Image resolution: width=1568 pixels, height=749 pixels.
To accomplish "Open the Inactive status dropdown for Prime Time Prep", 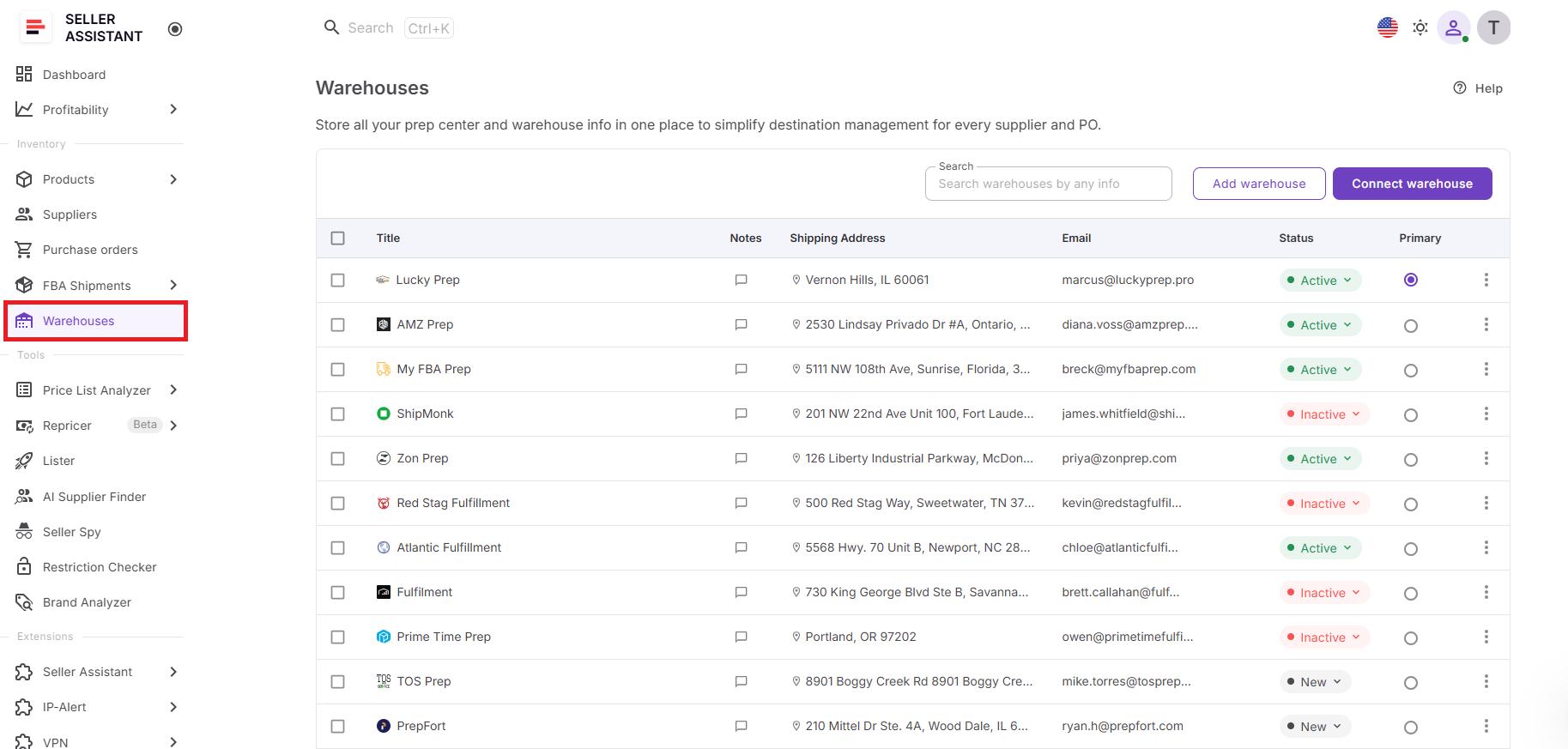I will tap(1324, 637).
